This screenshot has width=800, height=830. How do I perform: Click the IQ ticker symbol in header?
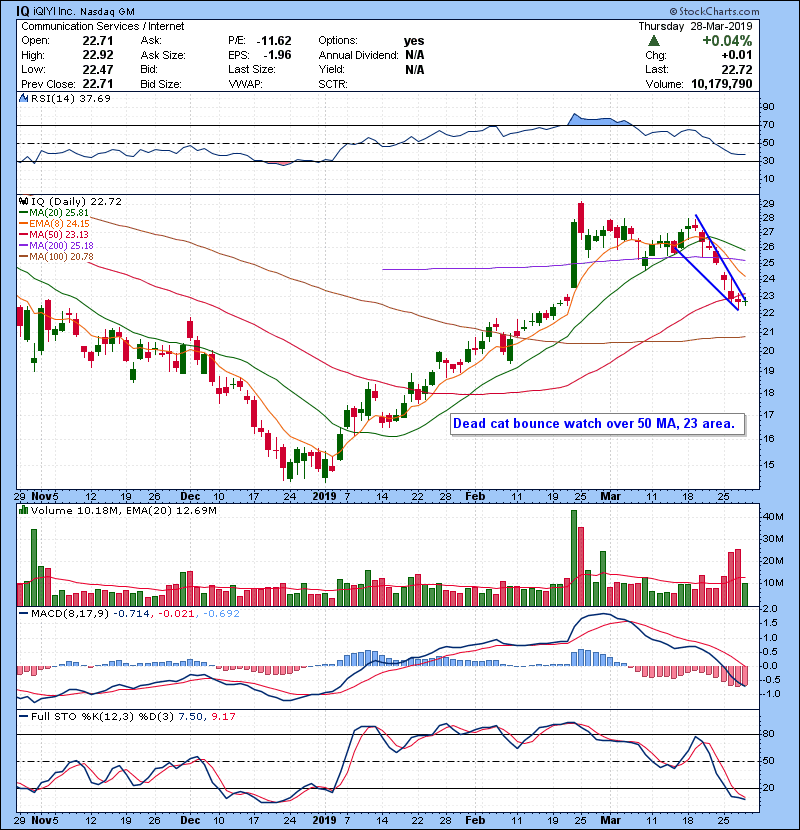click(x=23, y=11)
